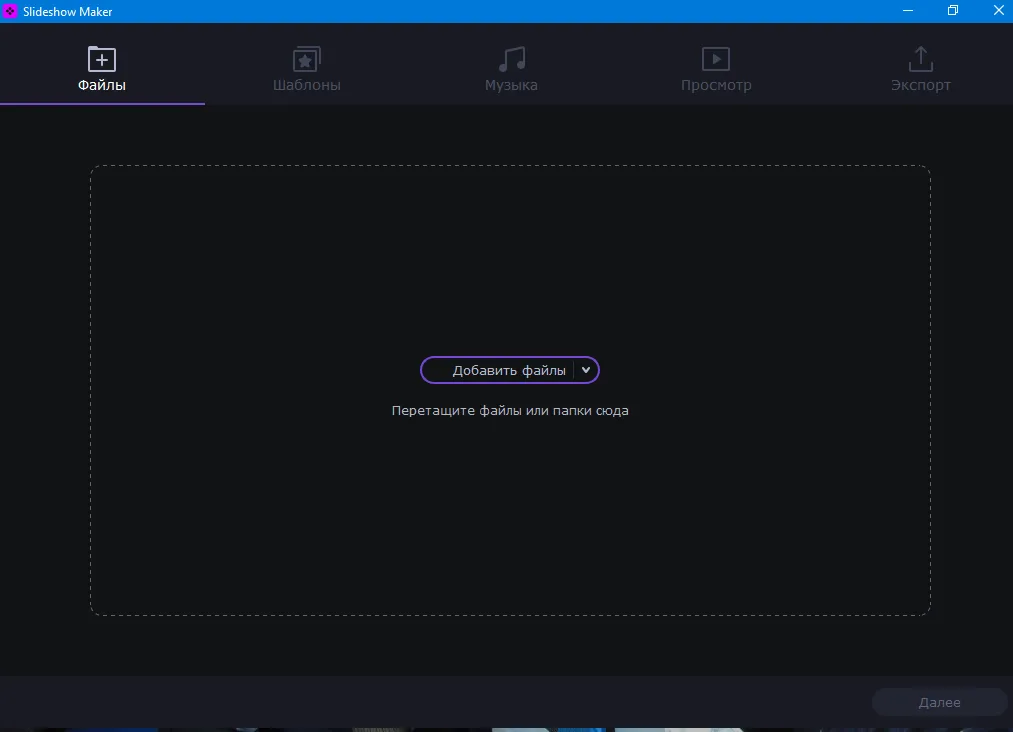
Task: Click inside the dashed drop zone area
Action: (x=511, y=250)
